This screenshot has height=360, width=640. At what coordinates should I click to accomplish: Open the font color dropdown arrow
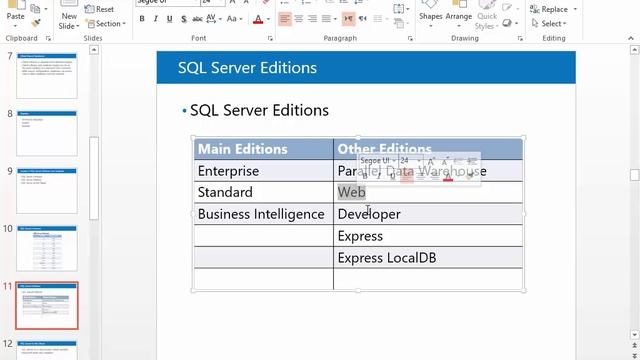(x=268, y=19)
